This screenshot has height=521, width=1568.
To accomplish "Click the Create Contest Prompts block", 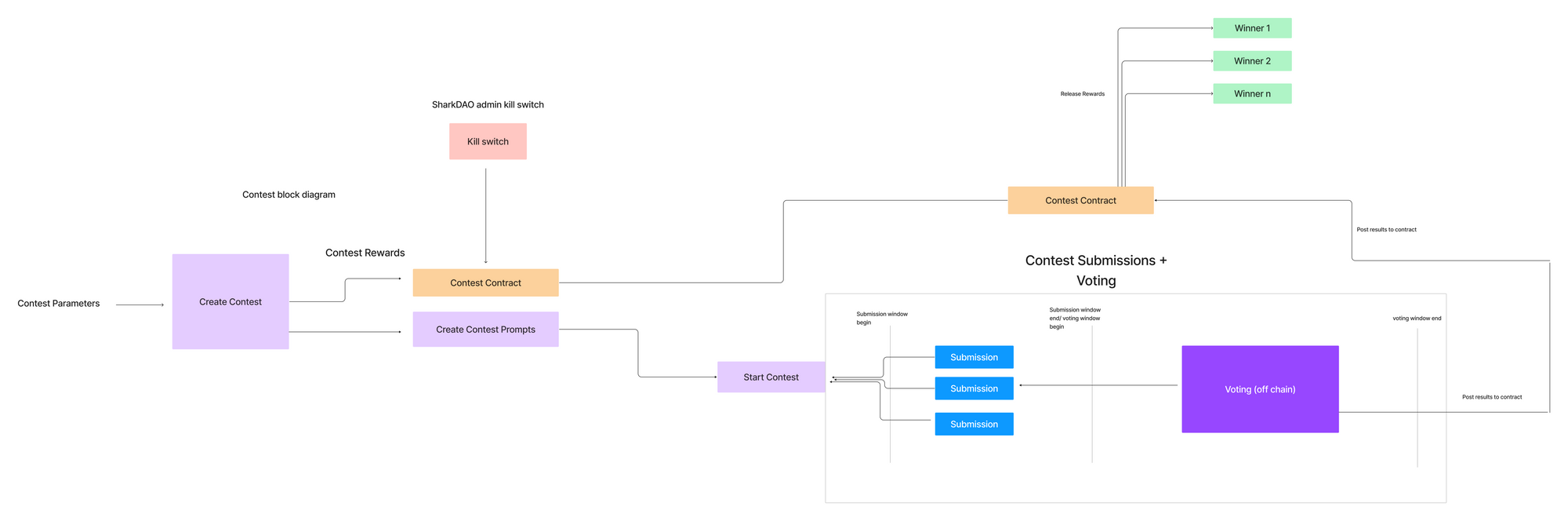I will 485,330.
